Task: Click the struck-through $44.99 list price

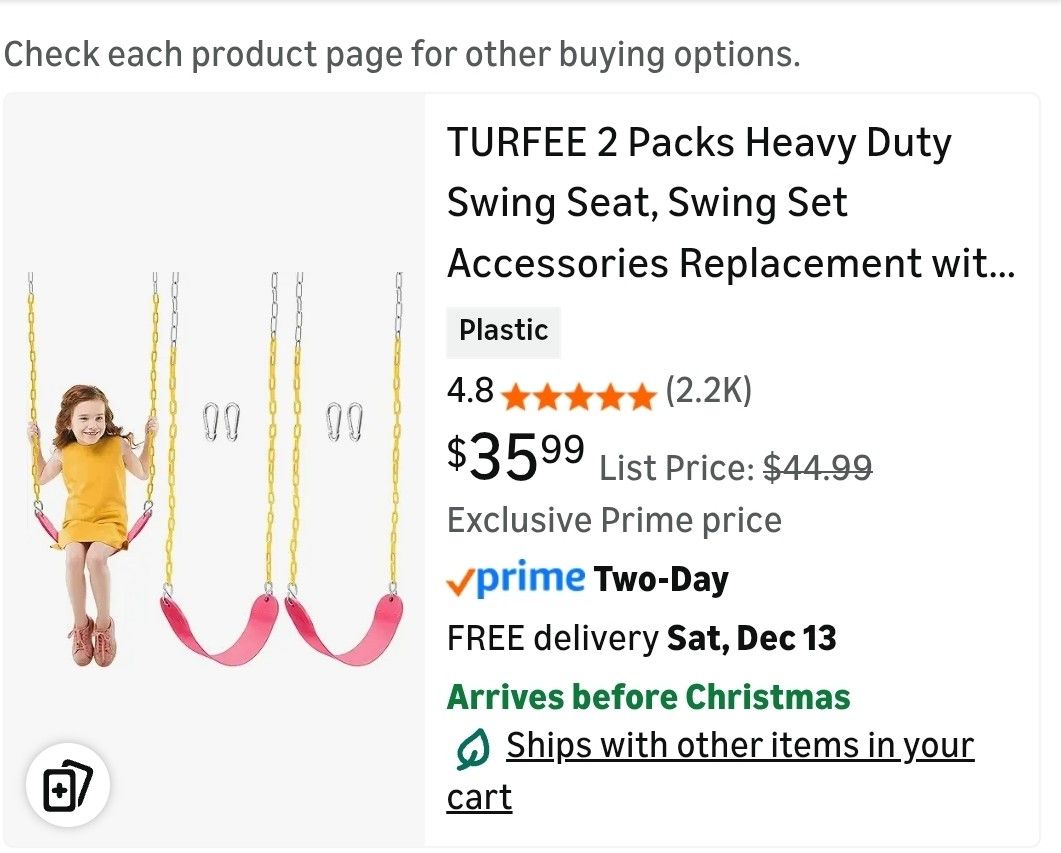Action: (817, 466)
